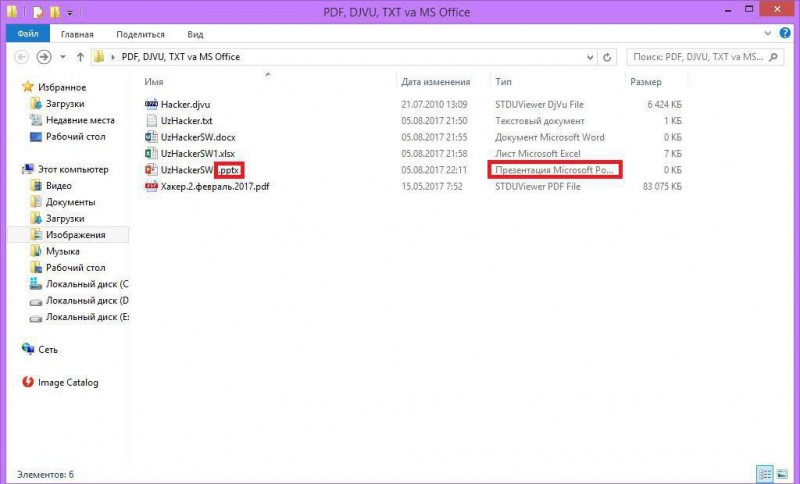The height and width of the screenshot is (484, 800).
Task: Click the 83 075 КБ size cell
Action: (662, 187)
